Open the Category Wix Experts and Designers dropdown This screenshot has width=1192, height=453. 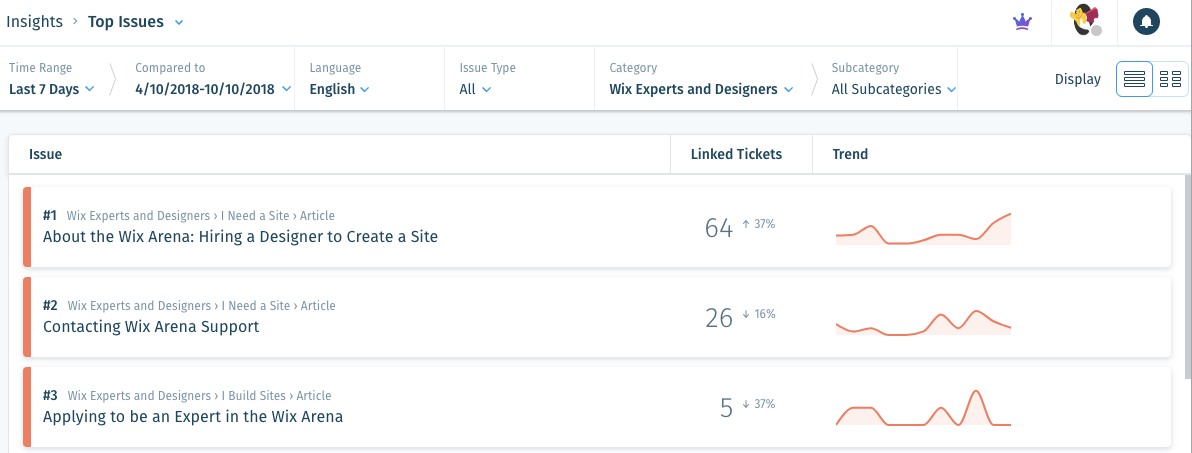coord(701,89)
